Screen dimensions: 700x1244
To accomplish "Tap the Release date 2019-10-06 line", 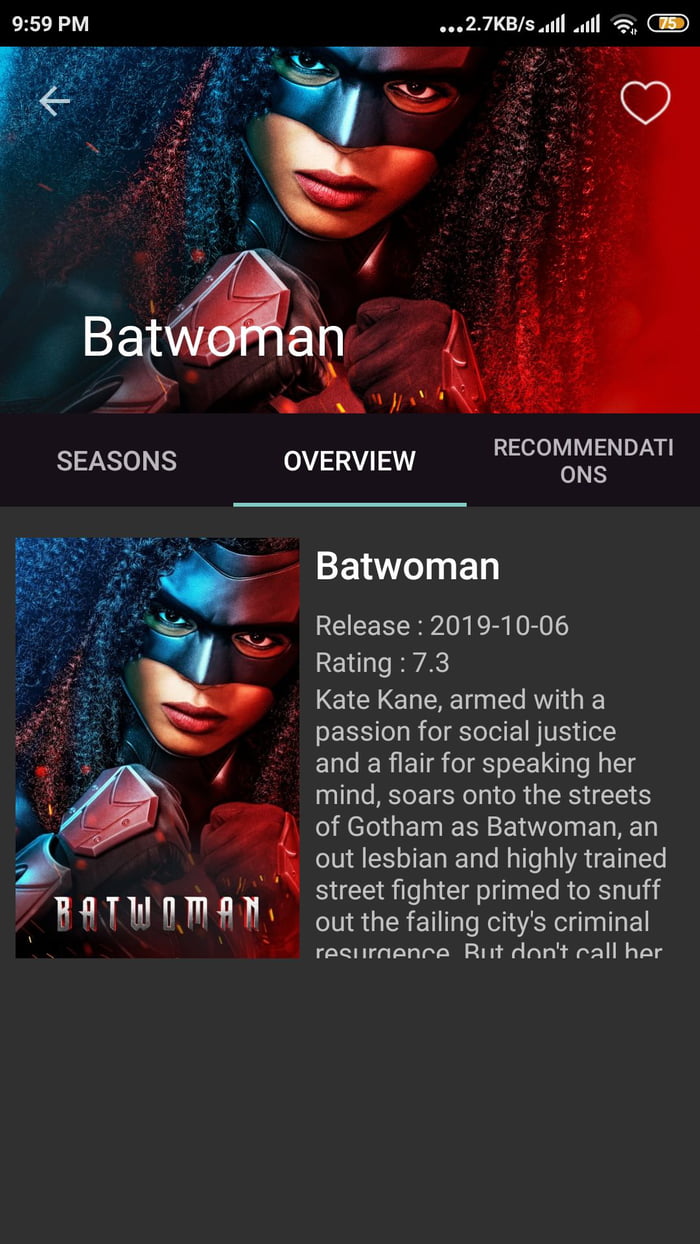I will tap(442, 626).
